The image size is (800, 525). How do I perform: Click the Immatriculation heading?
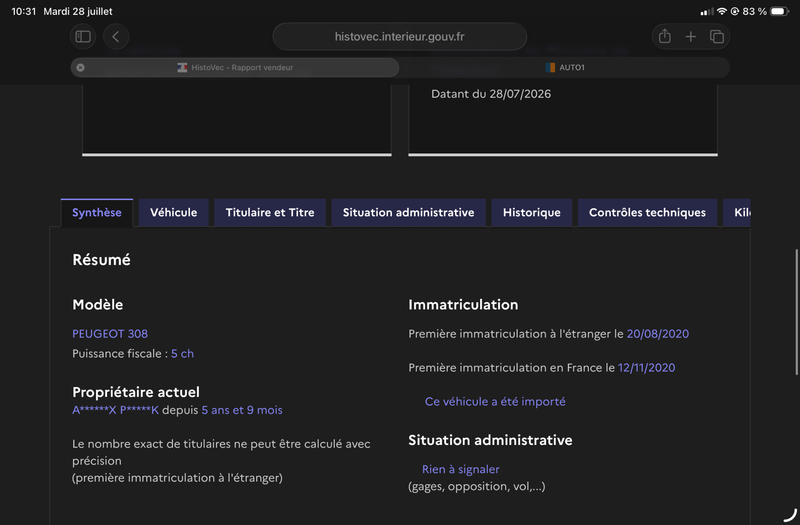click(463, 305)
